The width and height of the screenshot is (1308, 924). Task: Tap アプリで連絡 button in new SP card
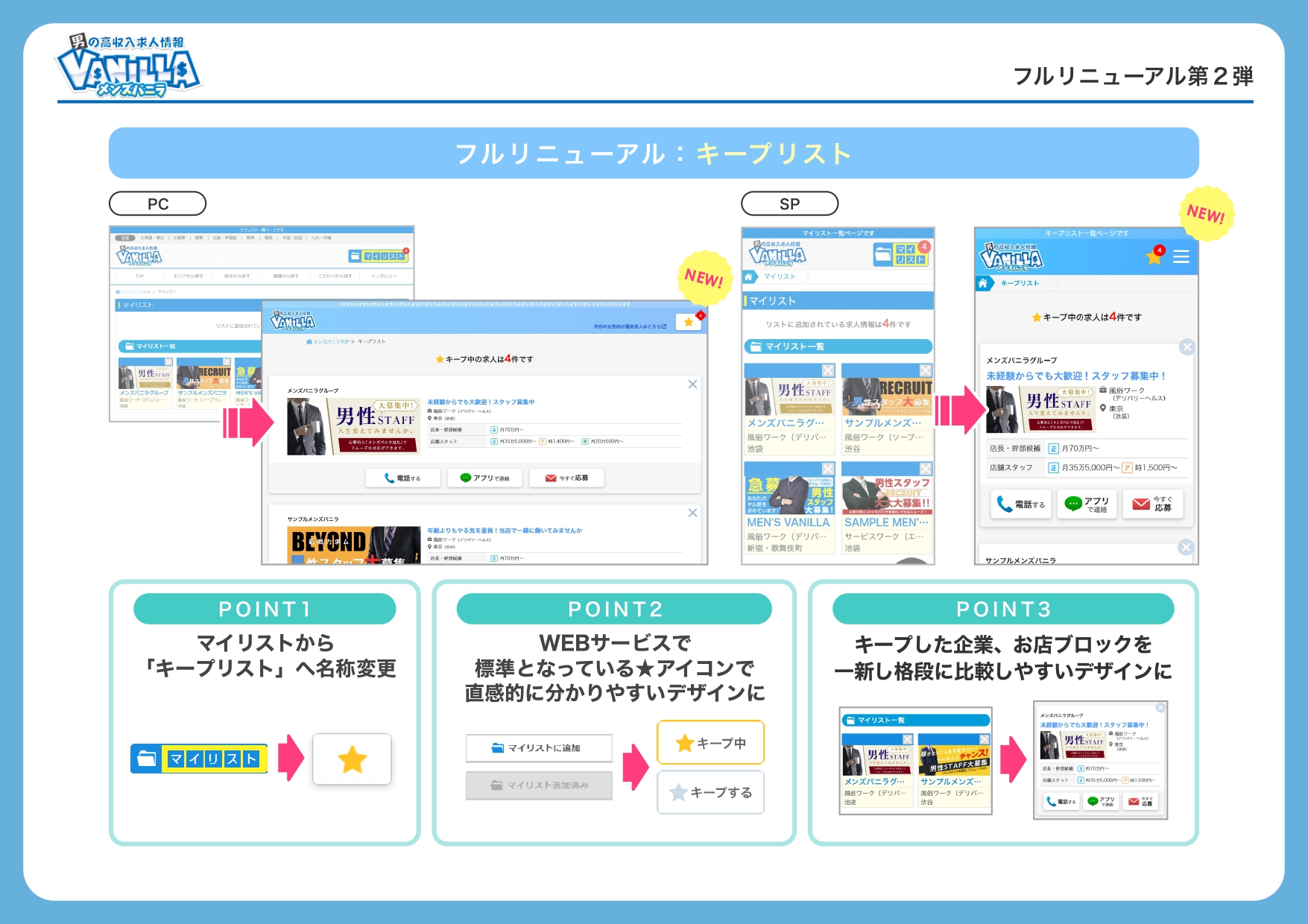1087,504
